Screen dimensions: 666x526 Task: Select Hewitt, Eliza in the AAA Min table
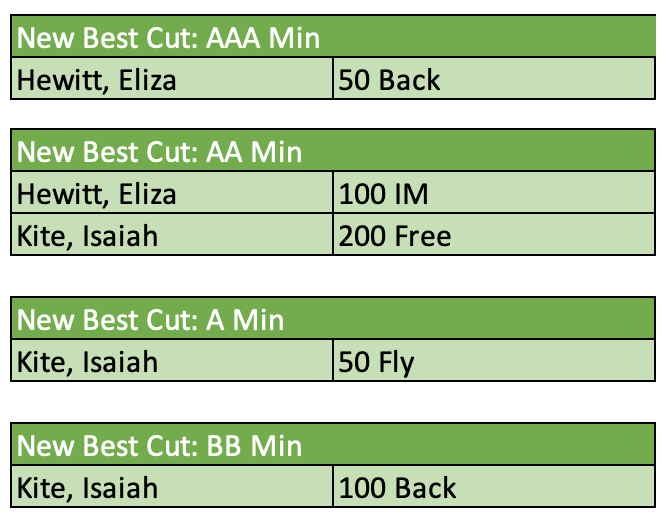pyautogui.click(x=97, y=79)
